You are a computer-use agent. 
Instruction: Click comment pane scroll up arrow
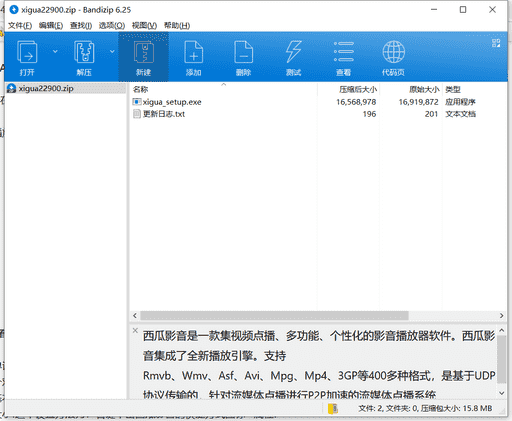point(502,330)
